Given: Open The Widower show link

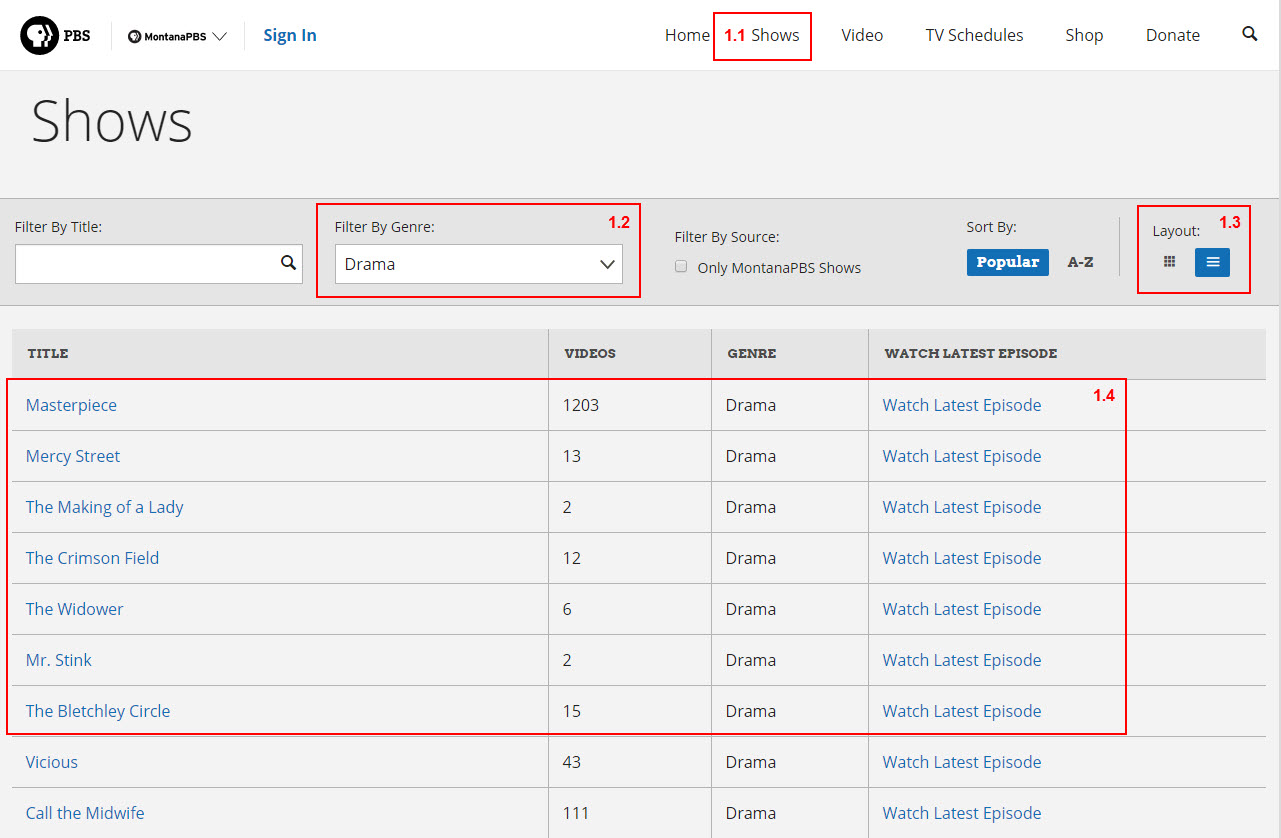Looking at the screenshot, I should pos(75,609).
